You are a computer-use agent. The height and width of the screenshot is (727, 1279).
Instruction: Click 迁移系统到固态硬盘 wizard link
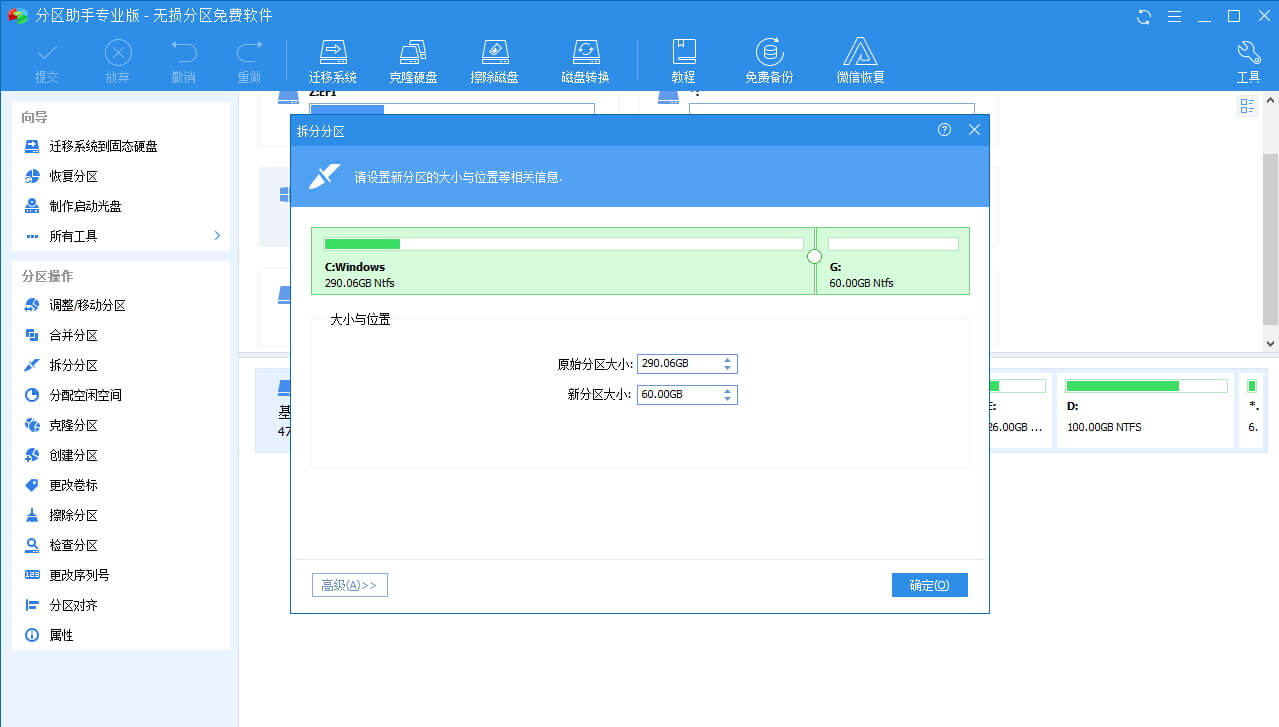coord(103,146)
